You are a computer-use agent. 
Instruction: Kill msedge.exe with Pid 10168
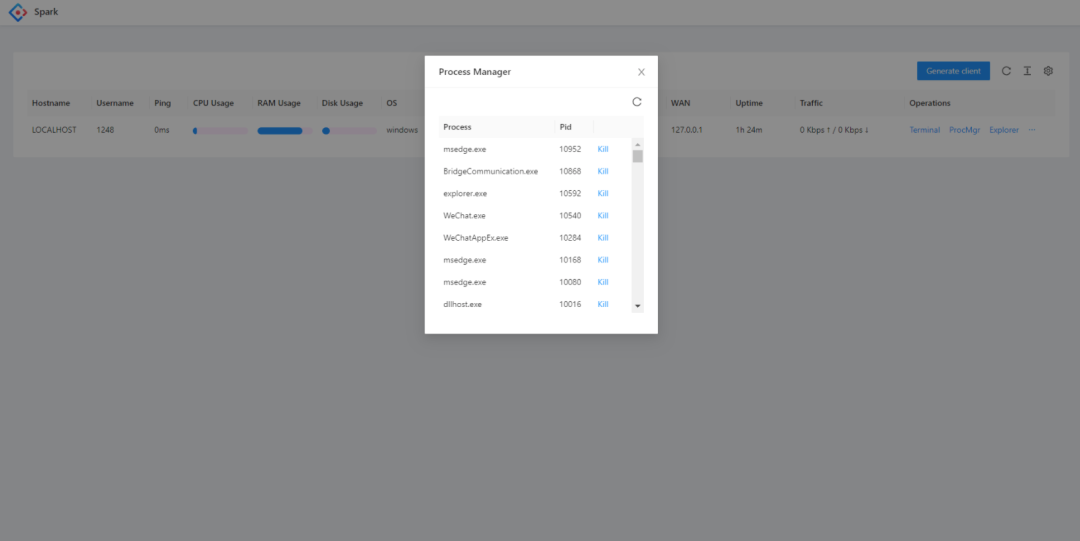(603, 260)
